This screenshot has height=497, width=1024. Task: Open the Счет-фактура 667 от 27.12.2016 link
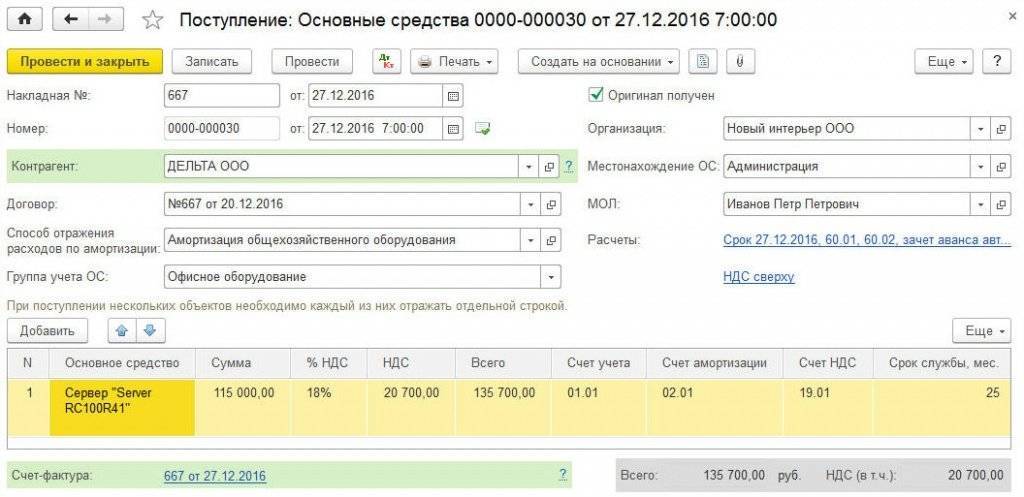[x=215, y=476]
